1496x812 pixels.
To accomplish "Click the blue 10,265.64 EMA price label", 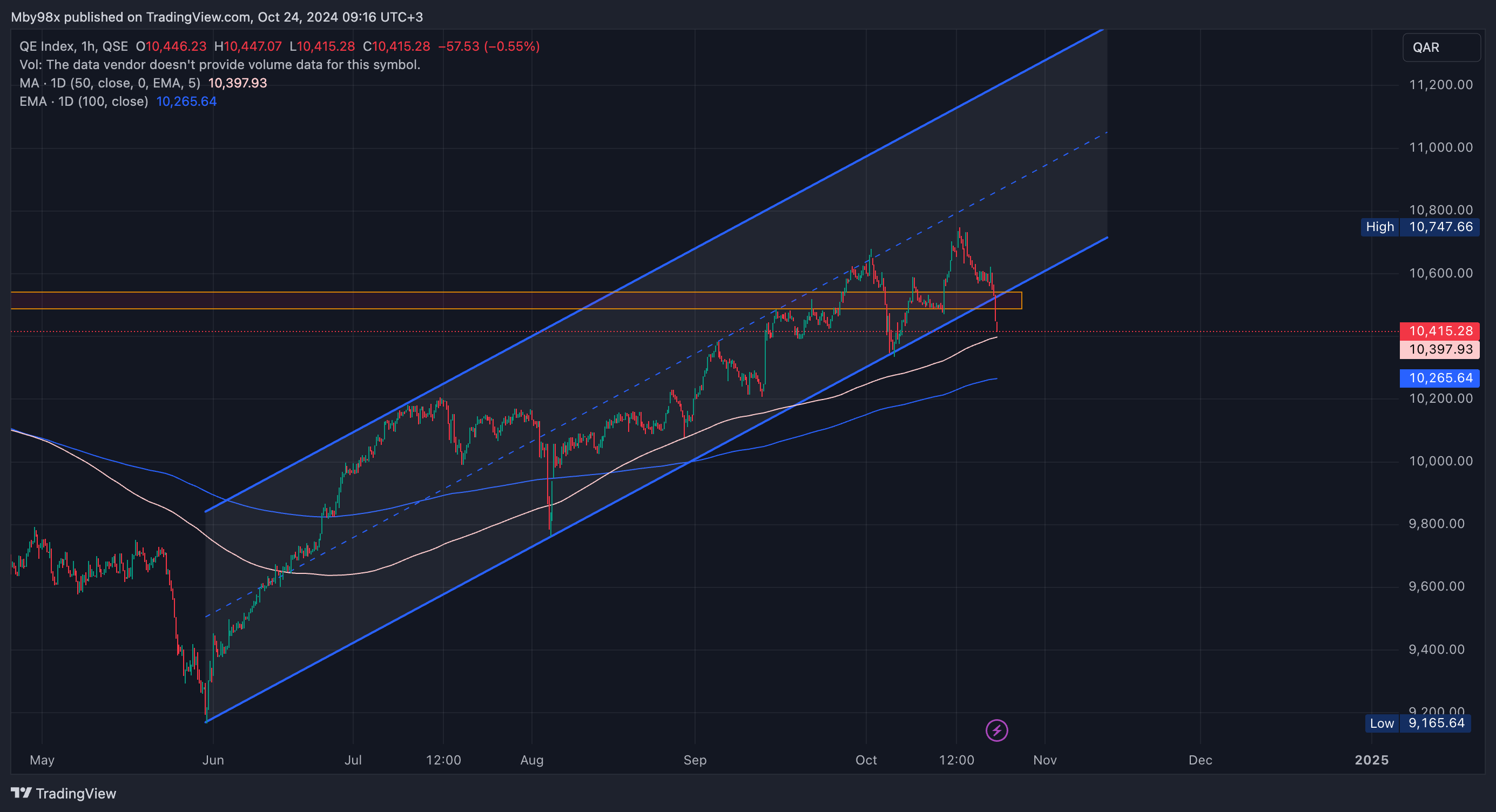I will click(1440, 378).
